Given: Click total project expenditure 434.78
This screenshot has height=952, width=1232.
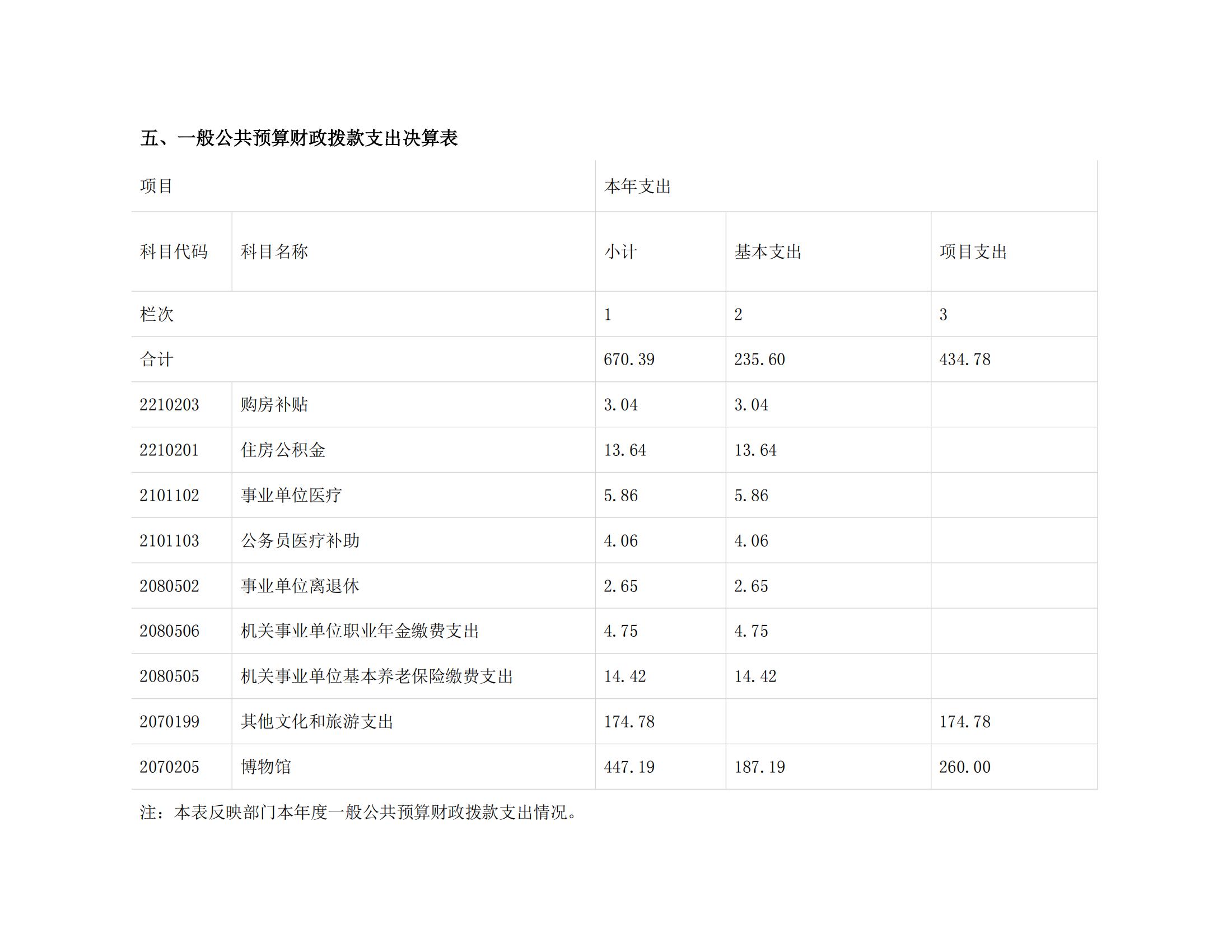Looking at the screenshot, I should click(965, 360).
